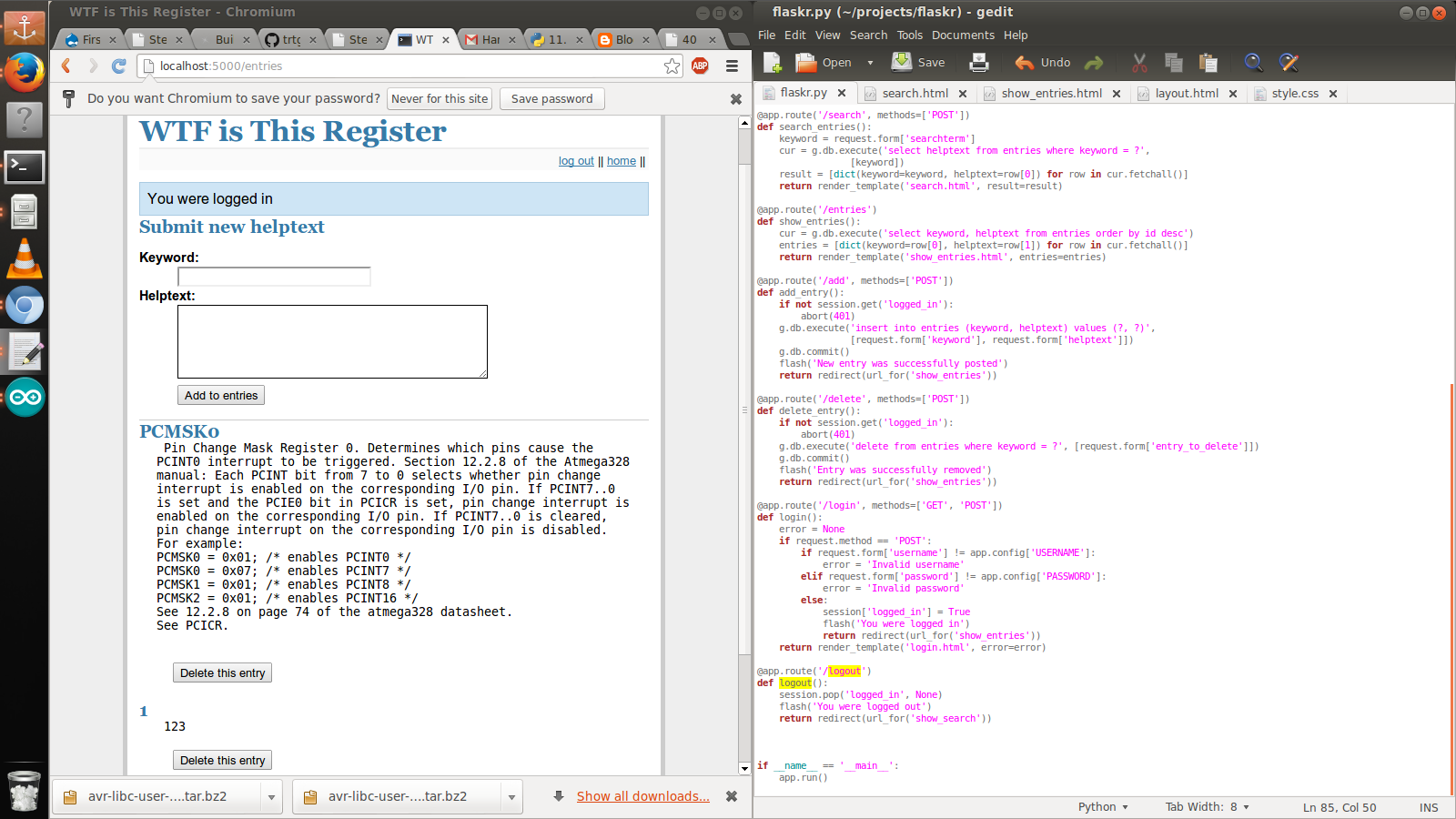
Task: Open the Python language selector dropdown
Action: tap(1103, 807)
